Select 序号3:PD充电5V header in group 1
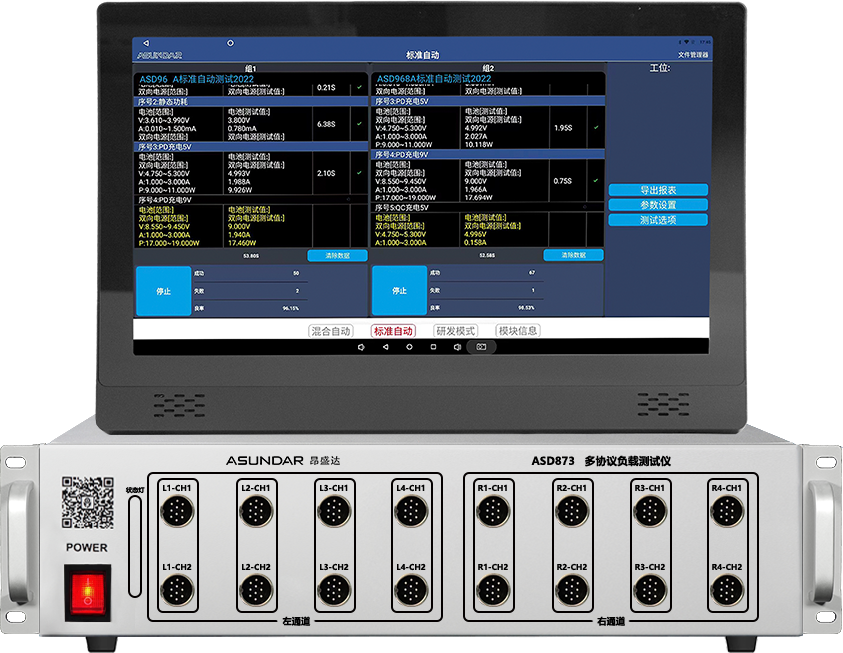Image resolution: width=843 pixels, height=653 pixels. (x=251, y=147)
